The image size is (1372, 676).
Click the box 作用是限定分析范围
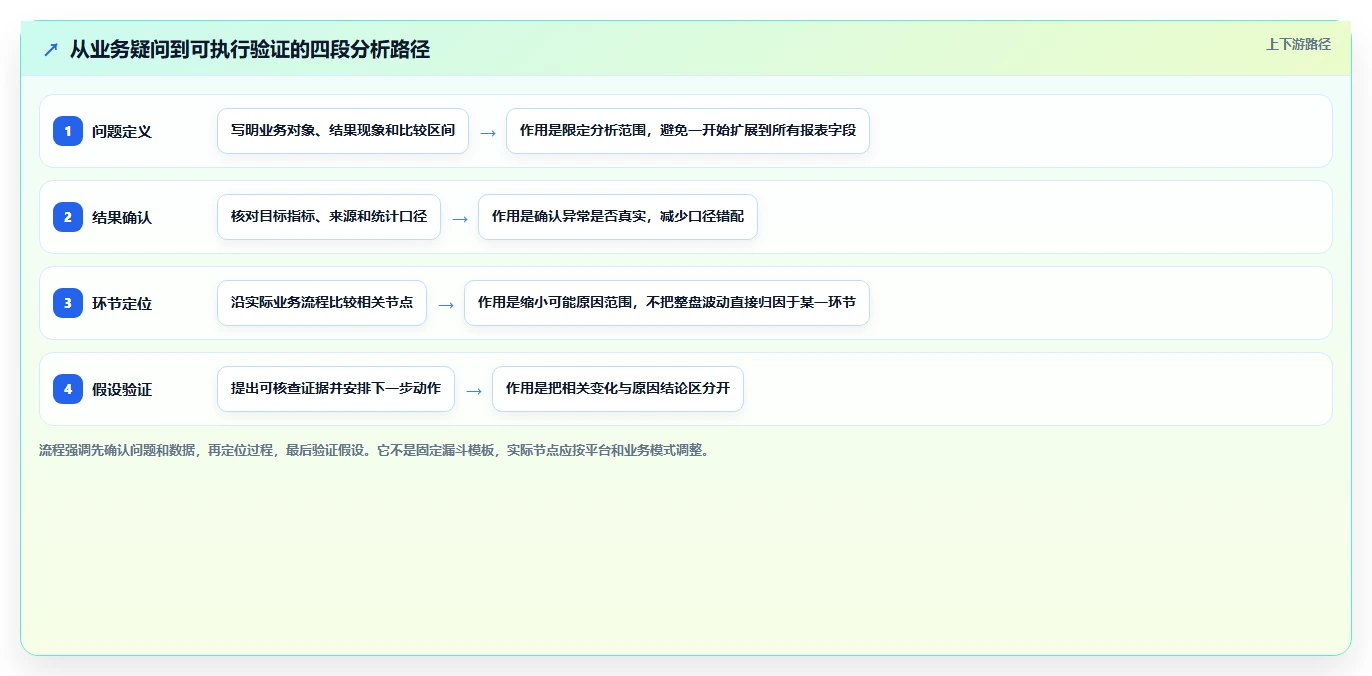pyautogui.click(x=688, y=131)
